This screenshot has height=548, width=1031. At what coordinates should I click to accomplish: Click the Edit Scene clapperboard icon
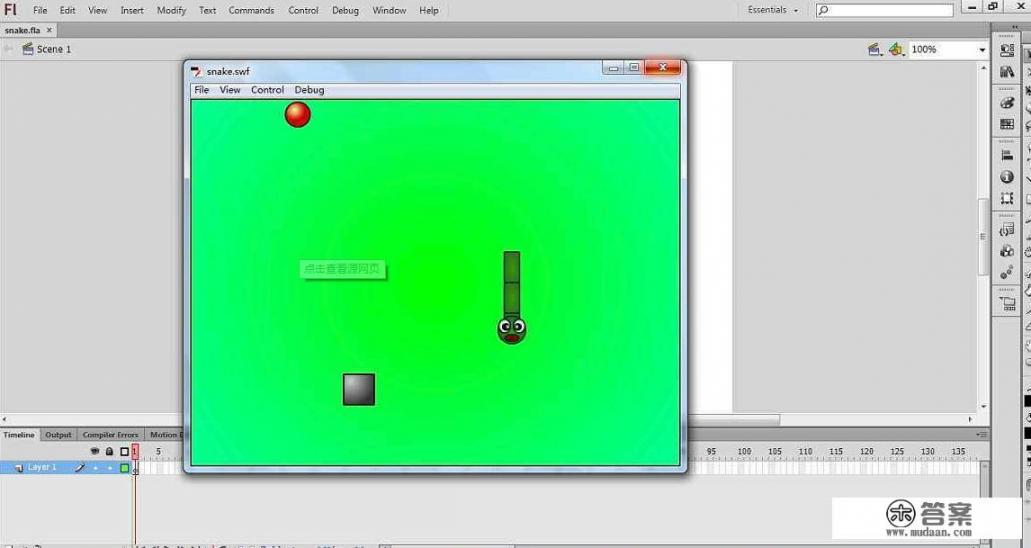(x=875, y=49)
